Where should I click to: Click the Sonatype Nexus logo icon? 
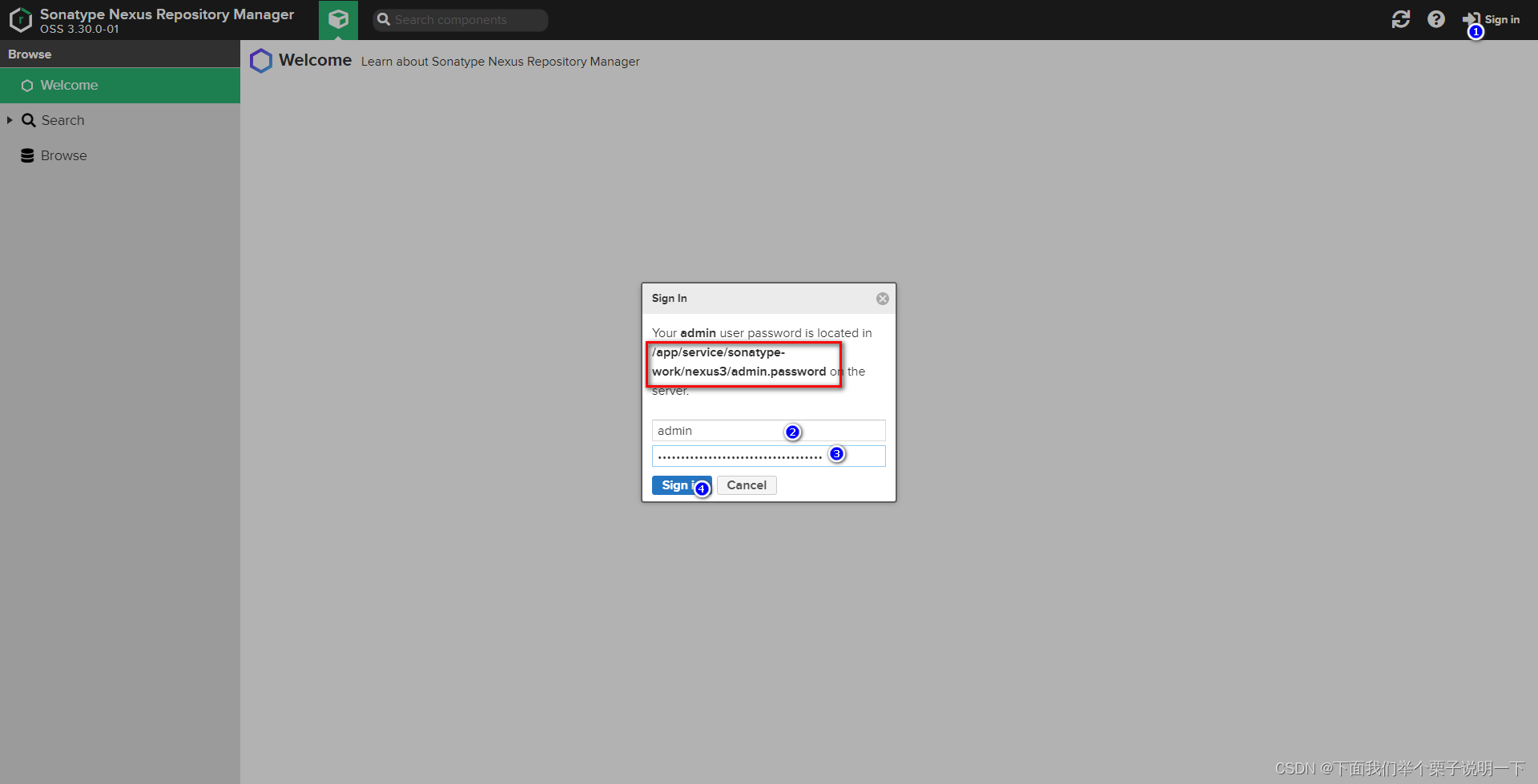[x=20, y=20]
